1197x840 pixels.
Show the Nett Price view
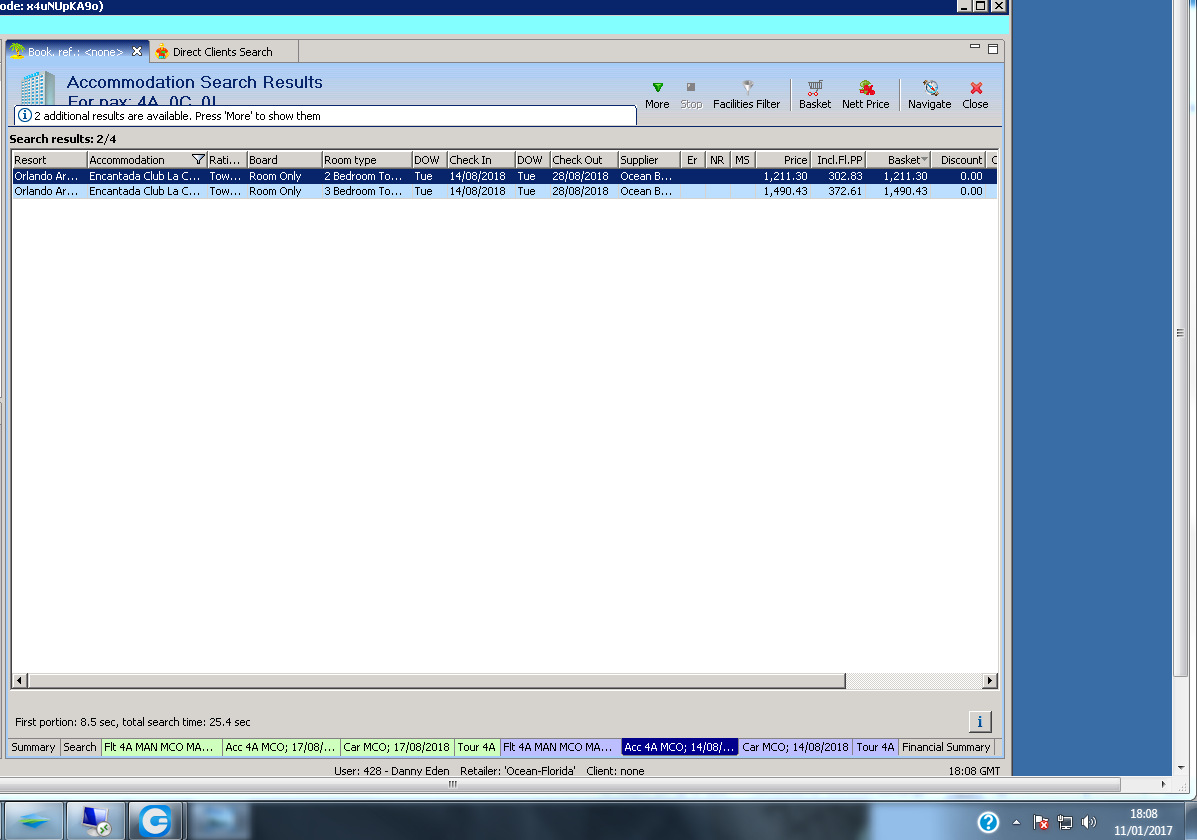click(x=866, y=95)
